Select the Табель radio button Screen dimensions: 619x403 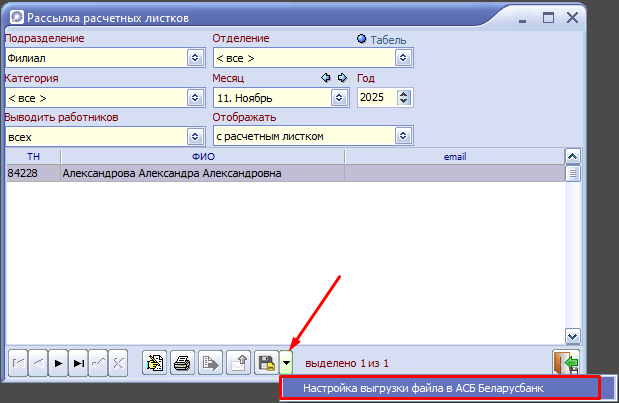(x=362, y=39)
